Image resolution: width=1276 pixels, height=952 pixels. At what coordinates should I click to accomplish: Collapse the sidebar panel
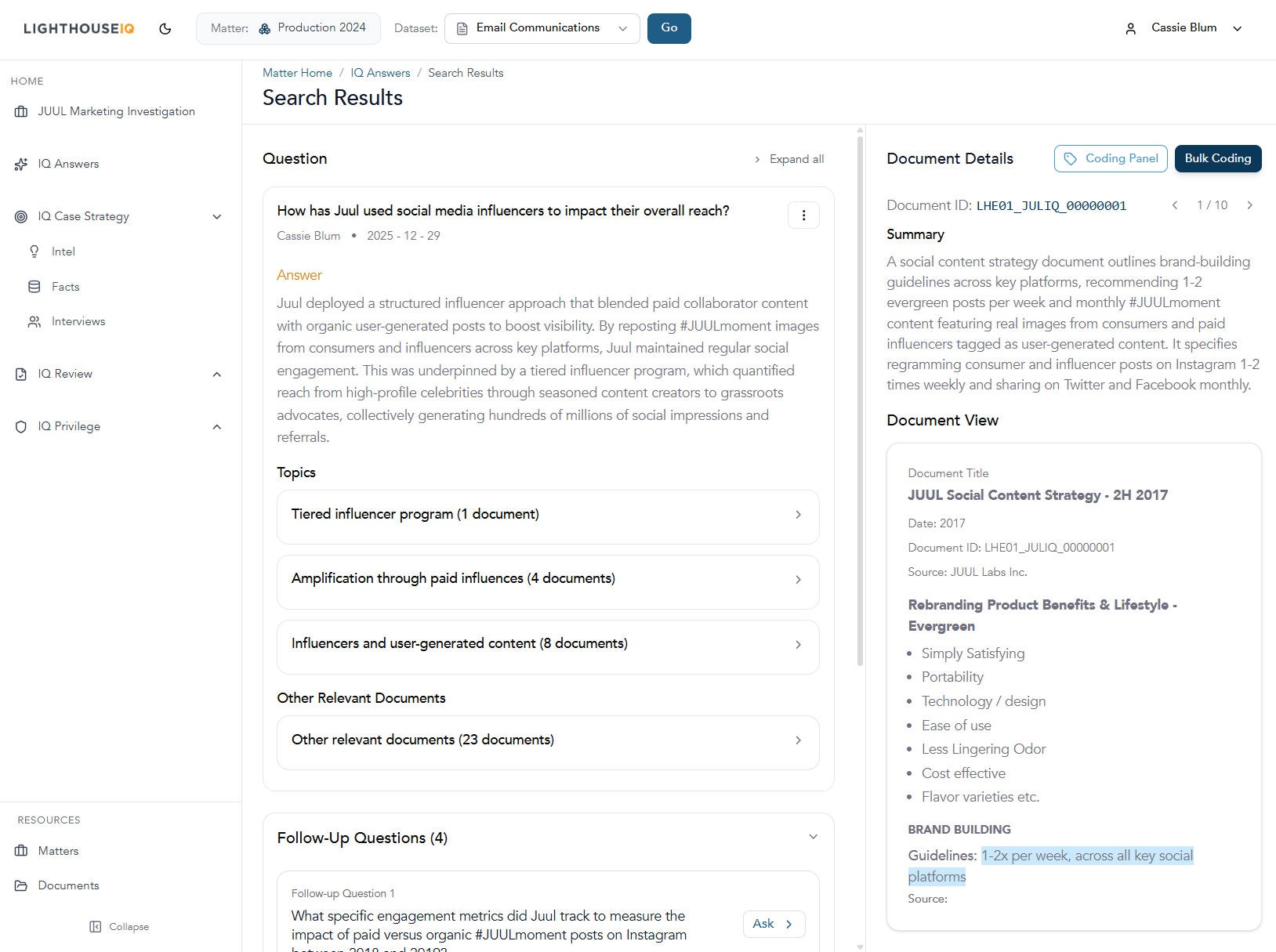tap(119, 927)
